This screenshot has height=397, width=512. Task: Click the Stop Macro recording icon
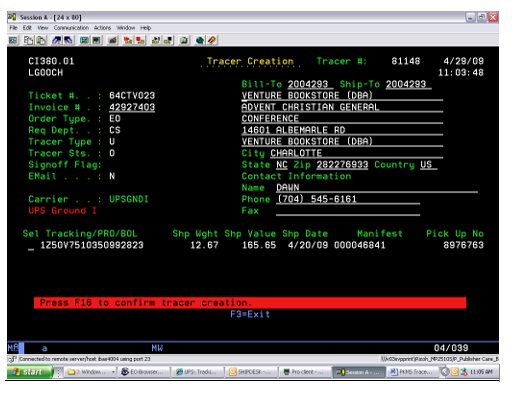[140, 40]
